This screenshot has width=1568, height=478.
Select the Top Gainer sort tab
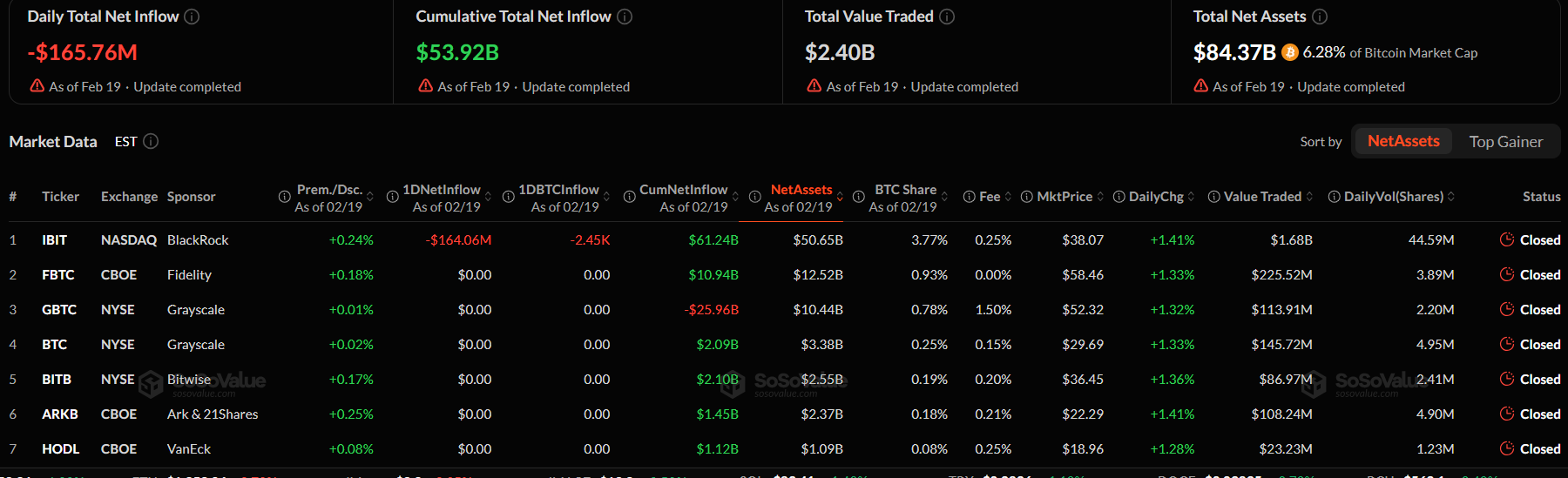(x=1505, y=141)
